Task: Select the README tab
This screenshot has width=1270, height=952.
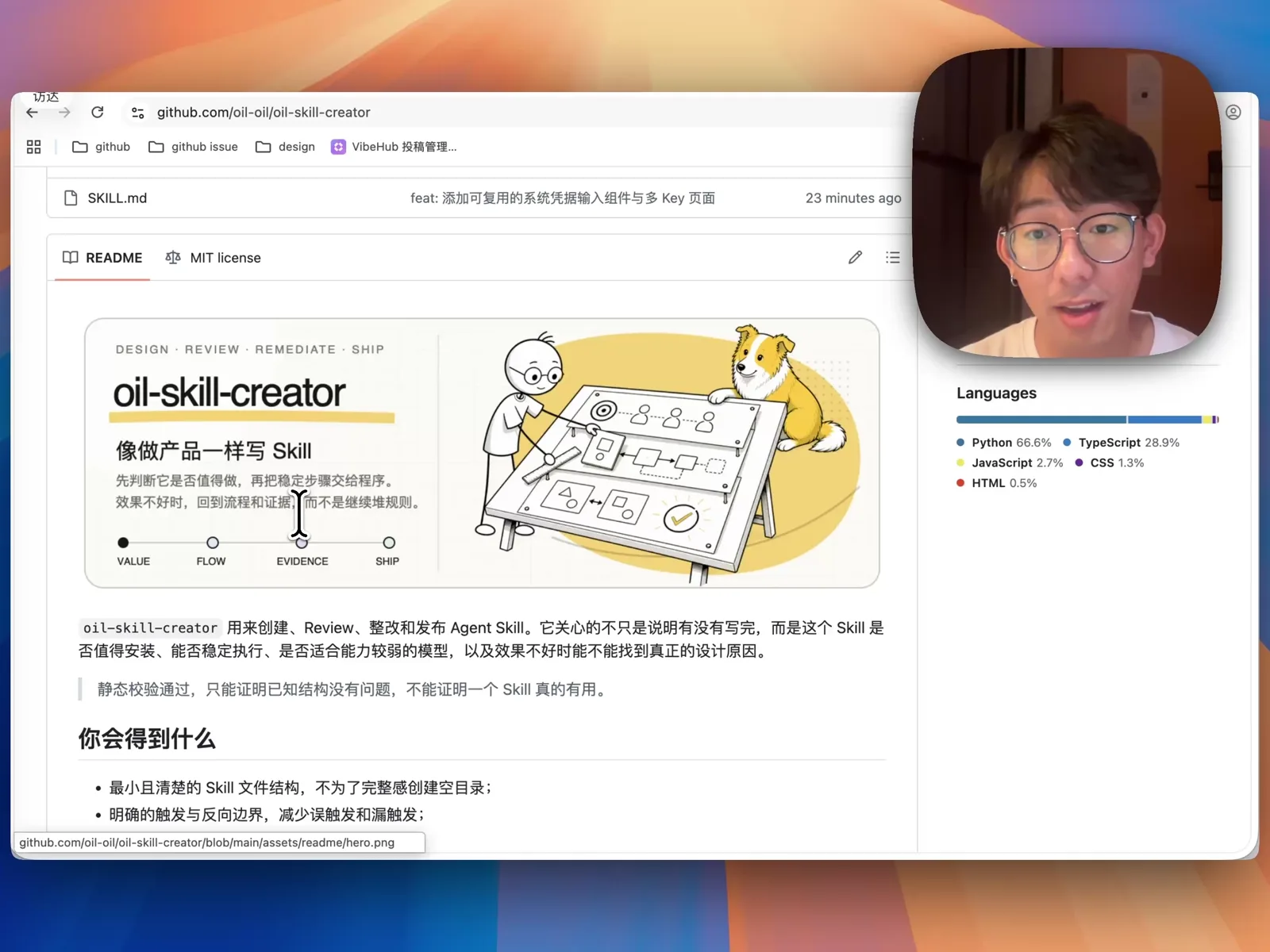Action: [102, 258]
